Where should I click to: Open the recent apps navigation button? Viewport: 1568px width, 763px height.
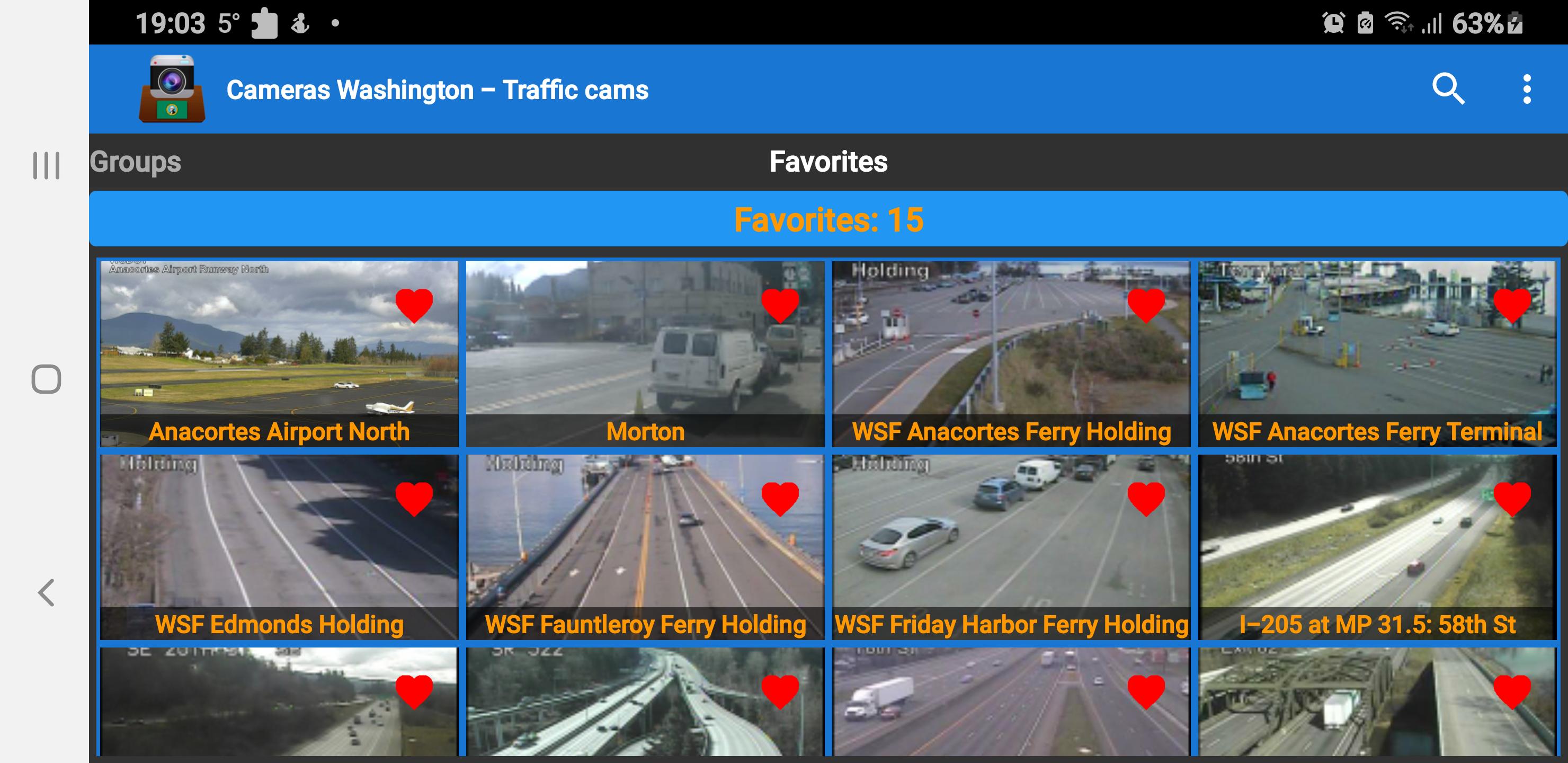point(46,166)
